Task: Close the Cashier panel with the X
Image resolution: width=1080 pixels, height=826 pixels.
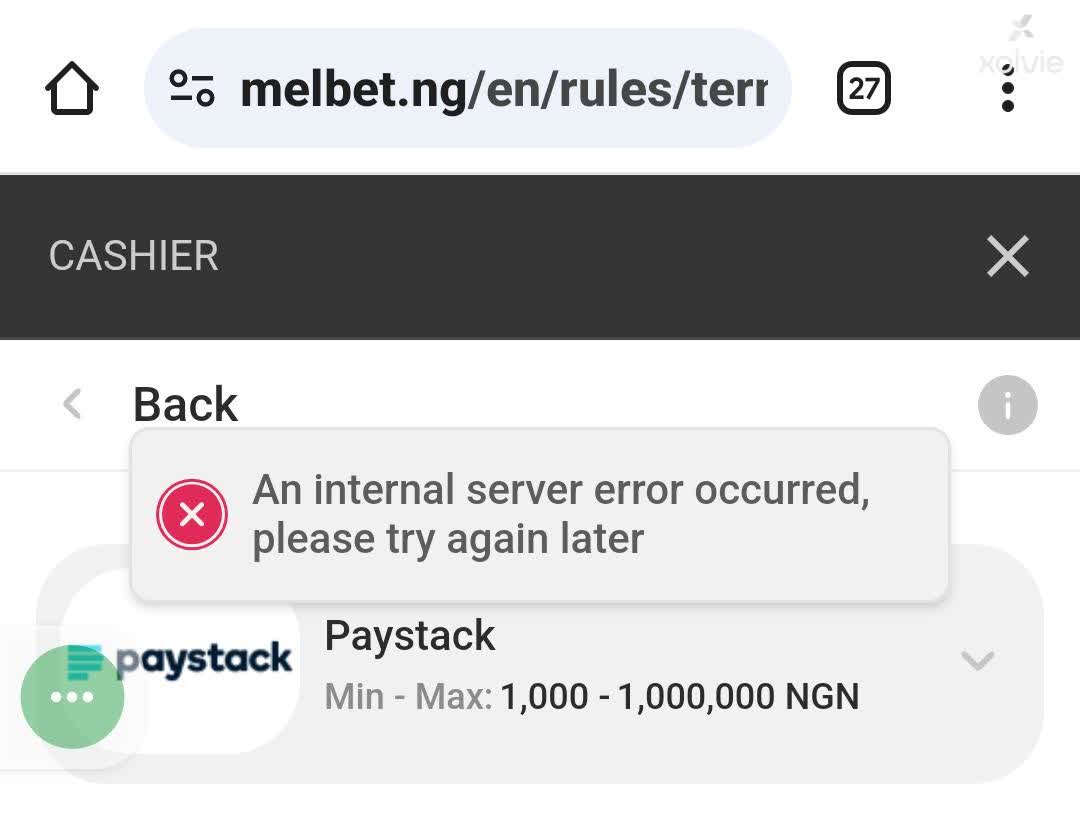Action: pos(1007,257)
